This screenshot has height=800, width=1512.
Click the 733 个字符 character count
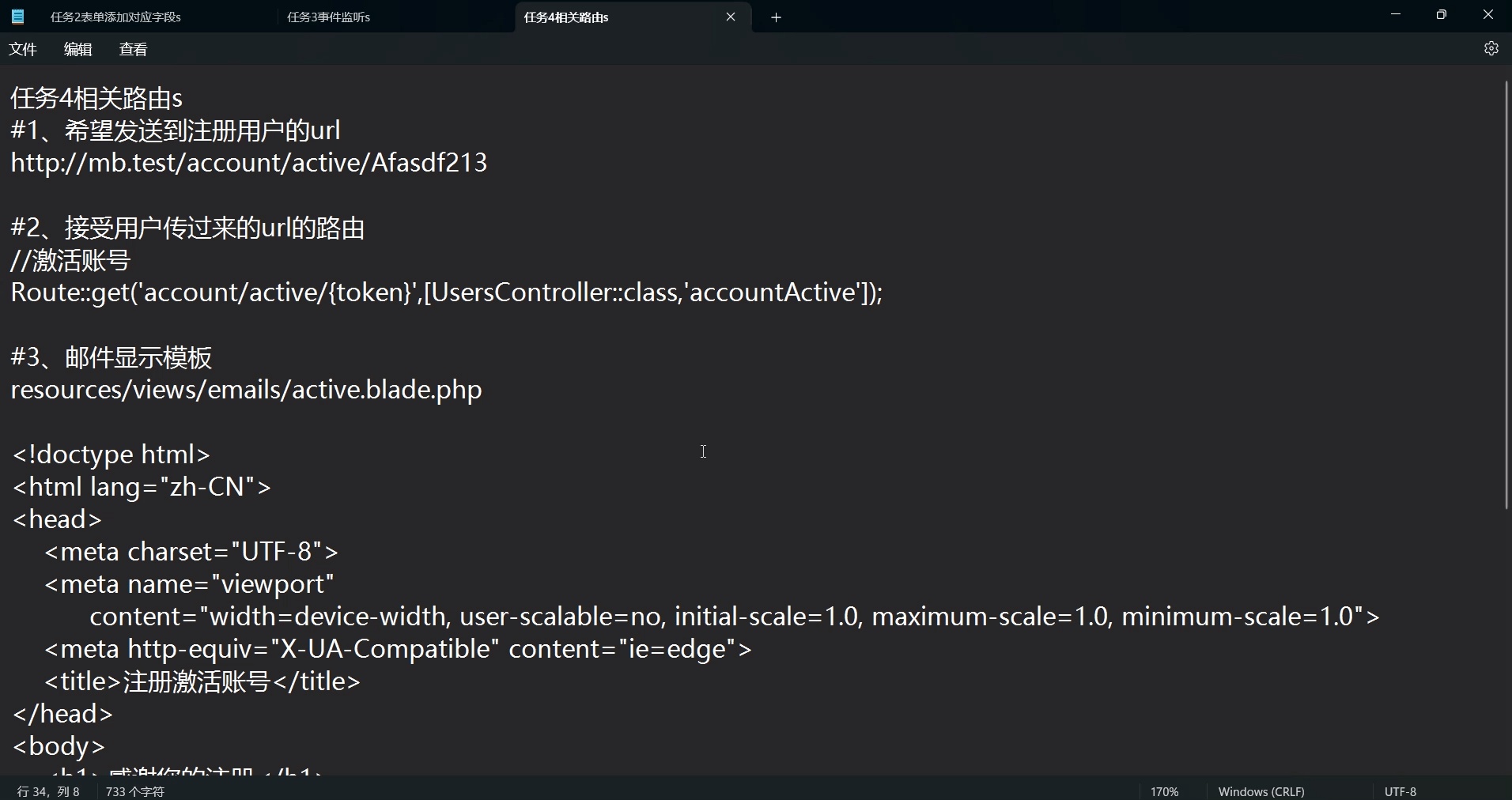click(134, 791)
